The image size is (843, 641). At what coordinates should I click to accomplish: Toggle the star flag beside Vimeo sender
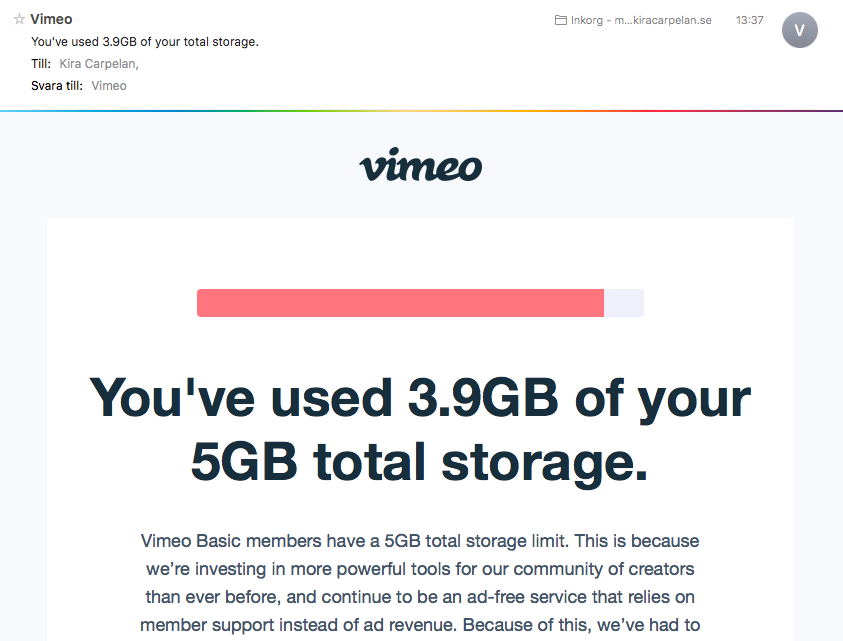[x=19, y=19]
